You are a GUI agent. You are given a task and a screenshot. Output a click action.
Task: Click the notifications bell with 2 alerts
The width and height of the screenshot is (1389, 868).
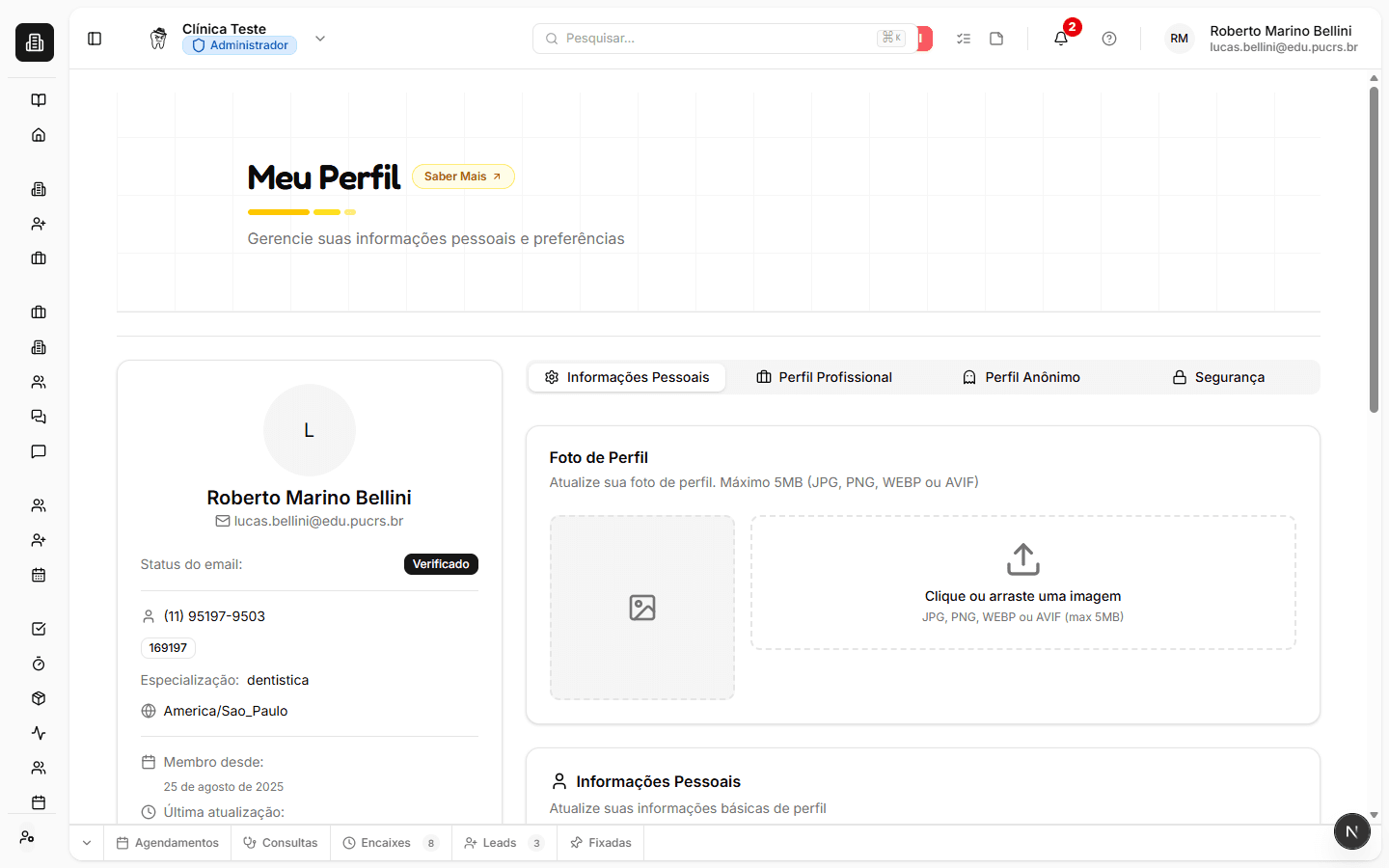click(x=1060, y=38)
